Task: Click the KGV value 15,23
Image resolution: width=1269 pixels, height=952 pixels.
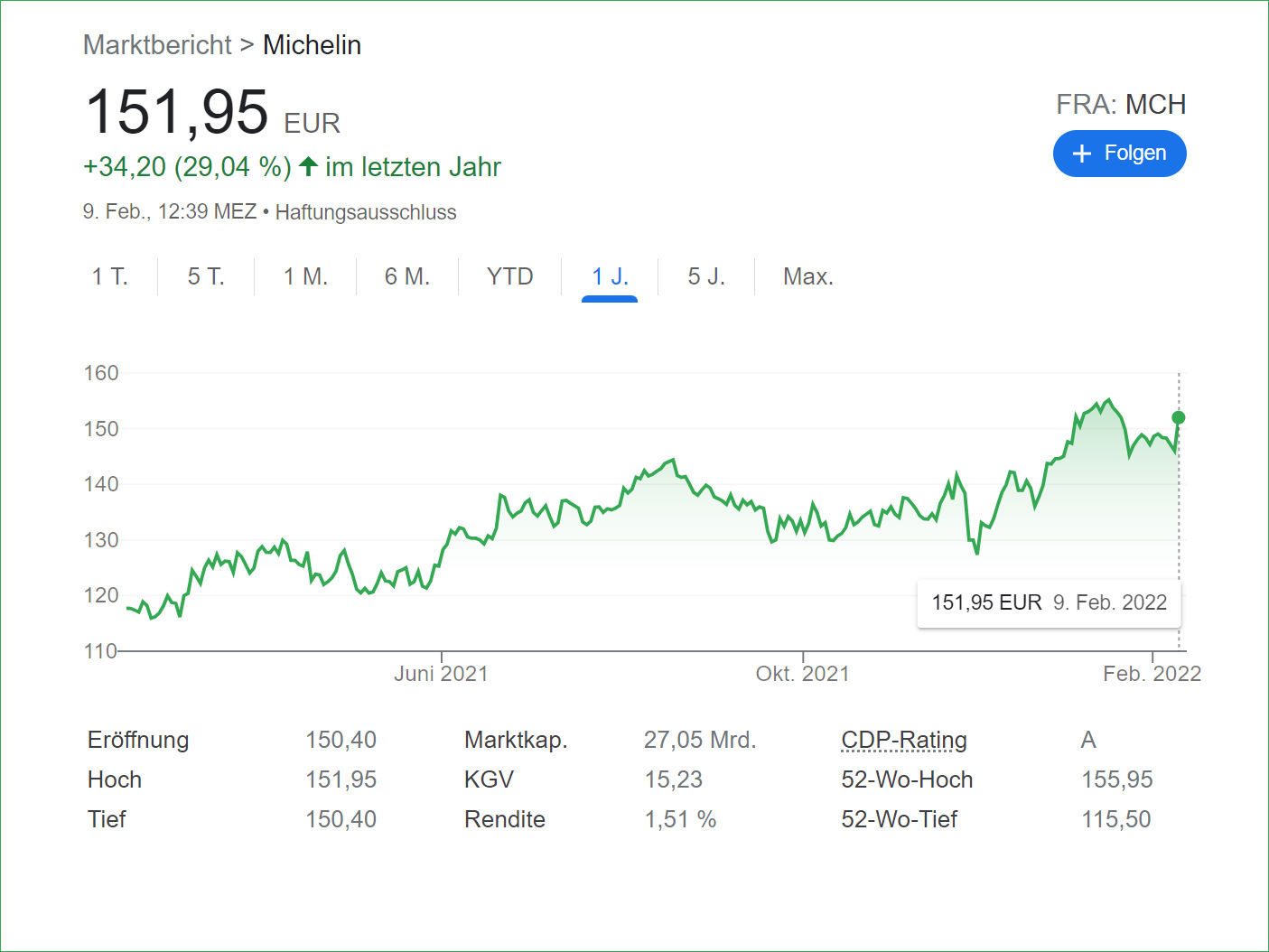Action: [x=674, y=779]
